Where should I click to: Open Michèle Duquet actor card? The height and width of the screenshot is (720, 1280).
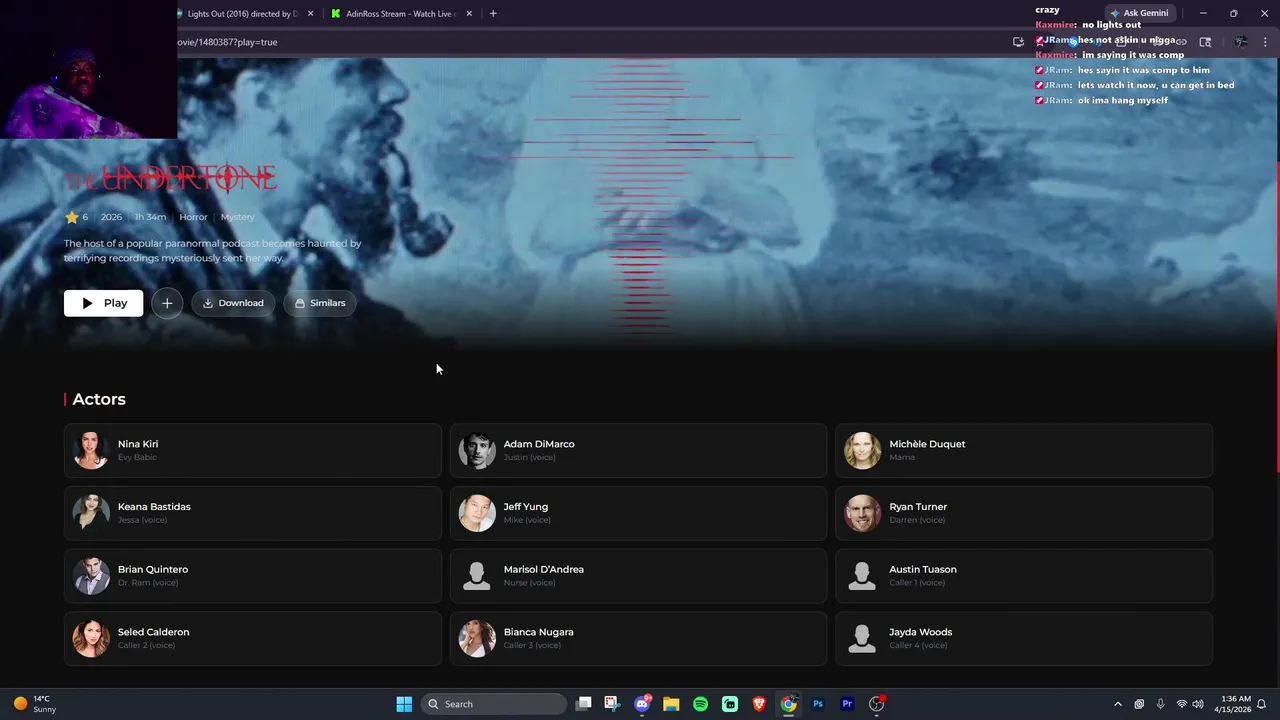[x=1024, y=450]
